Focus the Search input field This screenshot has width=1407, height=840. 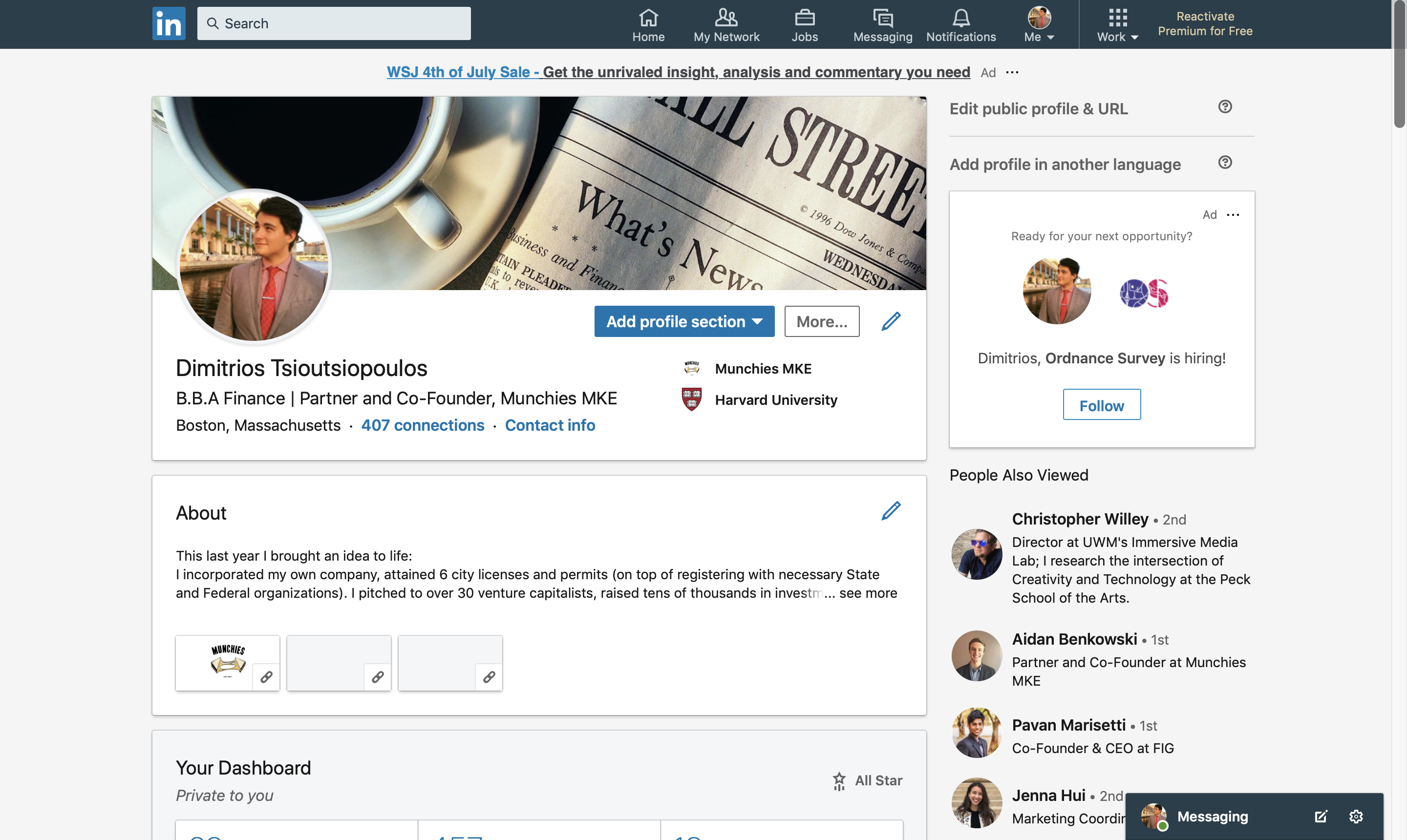pyautogui.click(x=334, y=24)
